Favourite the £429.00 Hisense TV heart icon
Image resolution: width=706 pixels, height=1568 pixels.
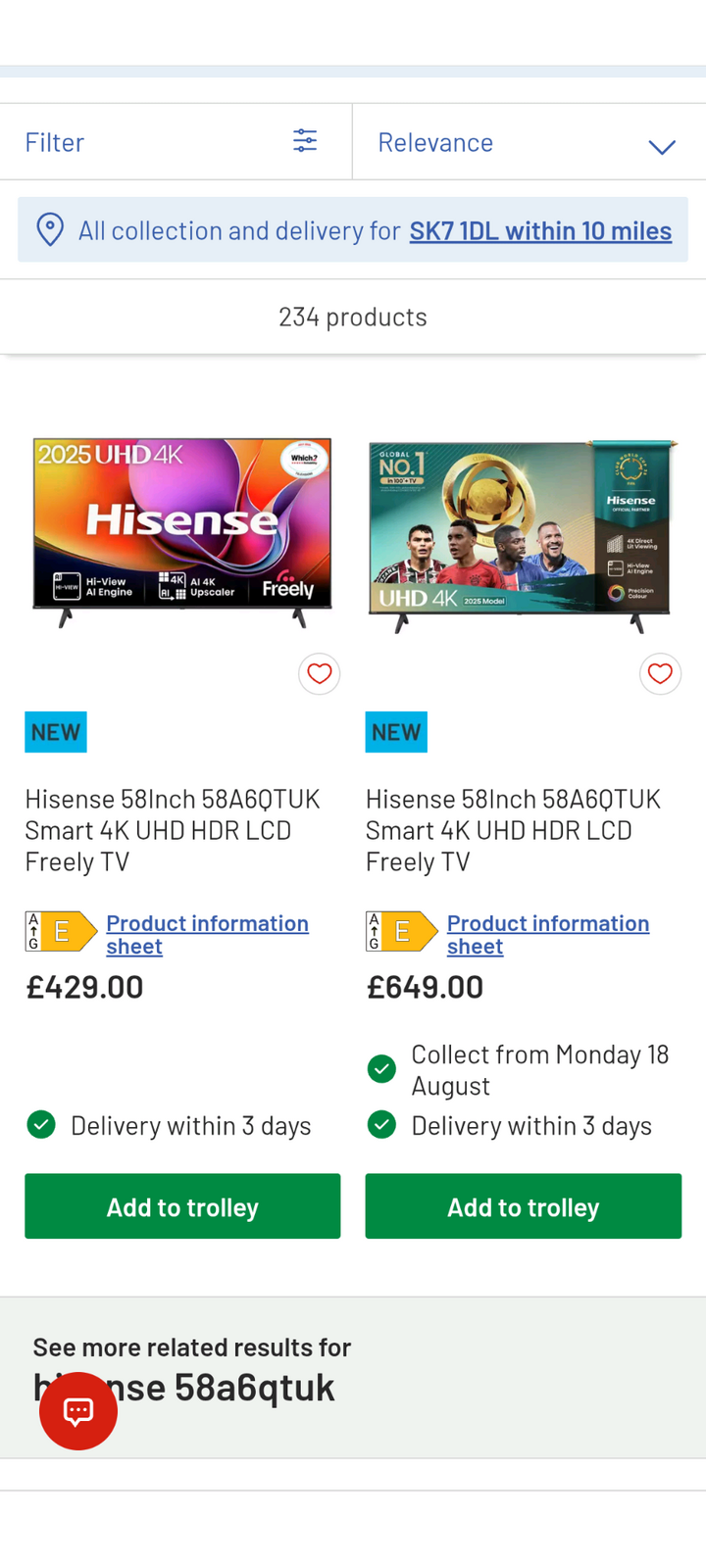click(x=320, y=674)
